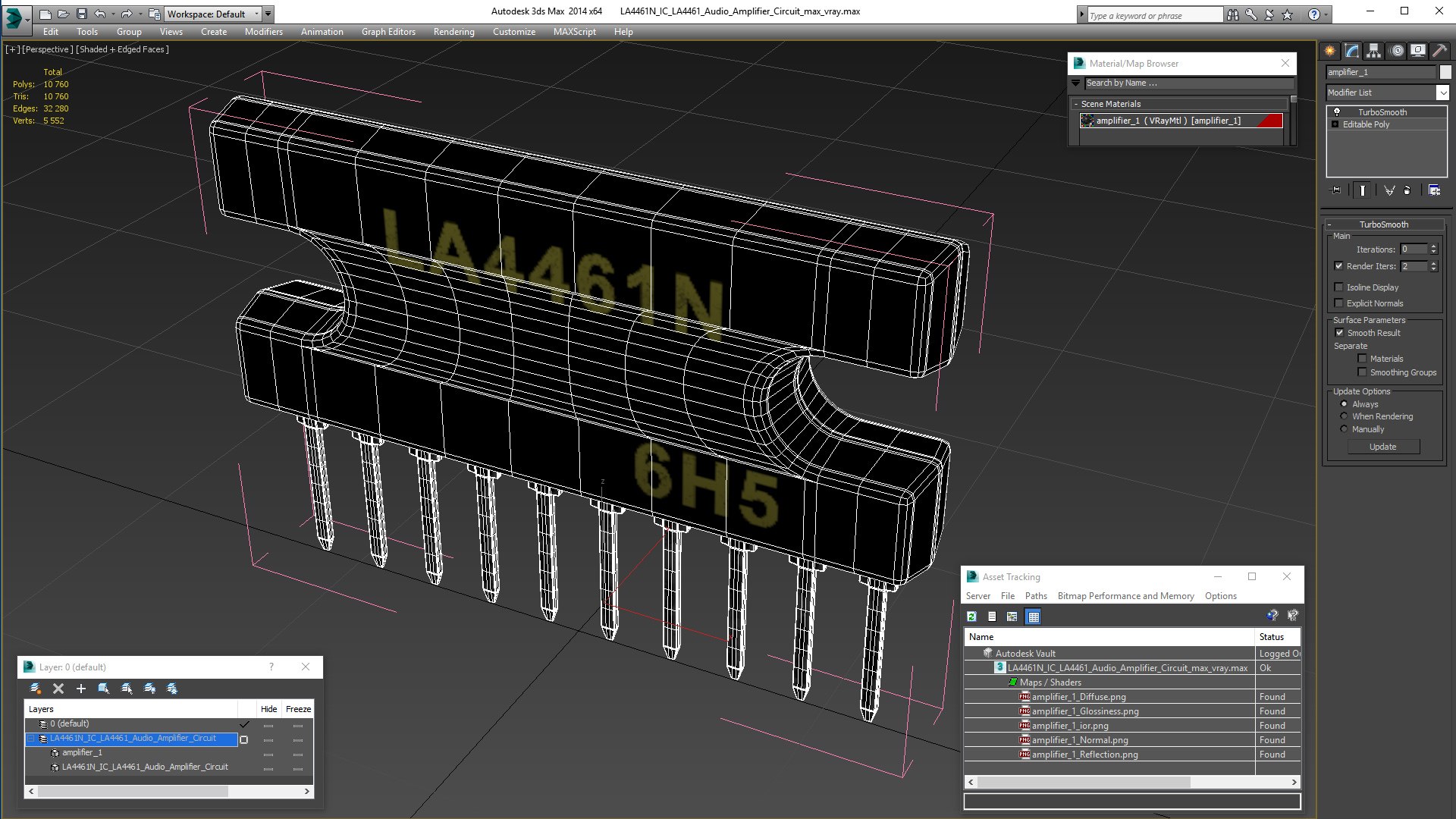Viewport: 1456px width, 819px height.
Task: Uncheck the Smooth Result checkbox
Action: coord(1339,333)
